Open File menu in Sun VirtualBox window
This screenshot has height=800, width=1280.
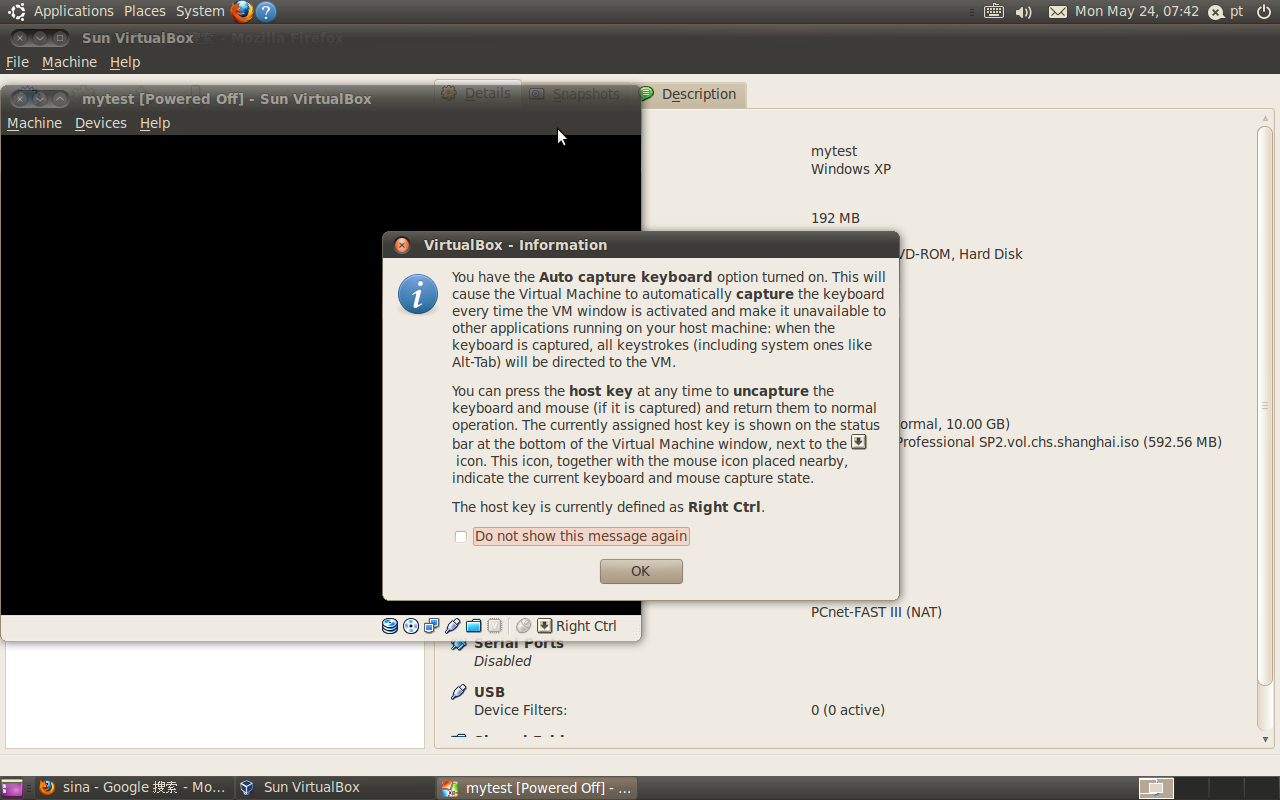17,62
